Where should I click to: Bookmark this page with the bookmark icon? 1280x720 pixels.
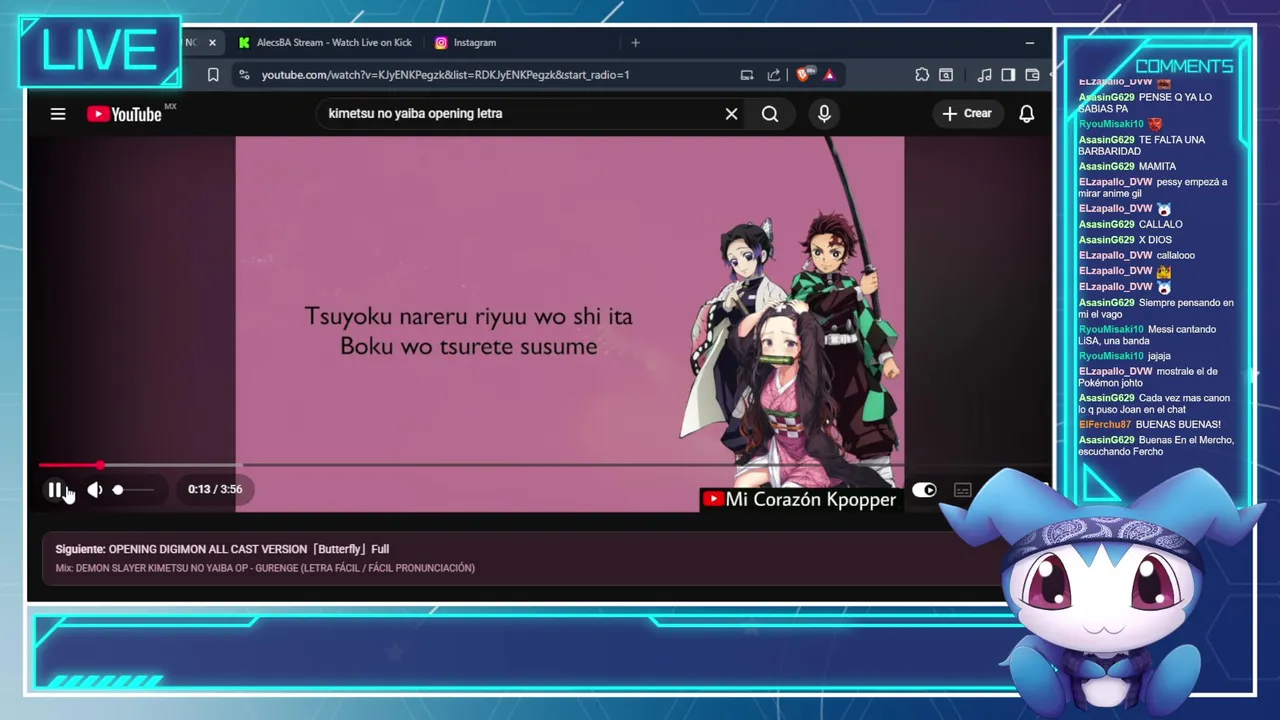click(213, 75)
